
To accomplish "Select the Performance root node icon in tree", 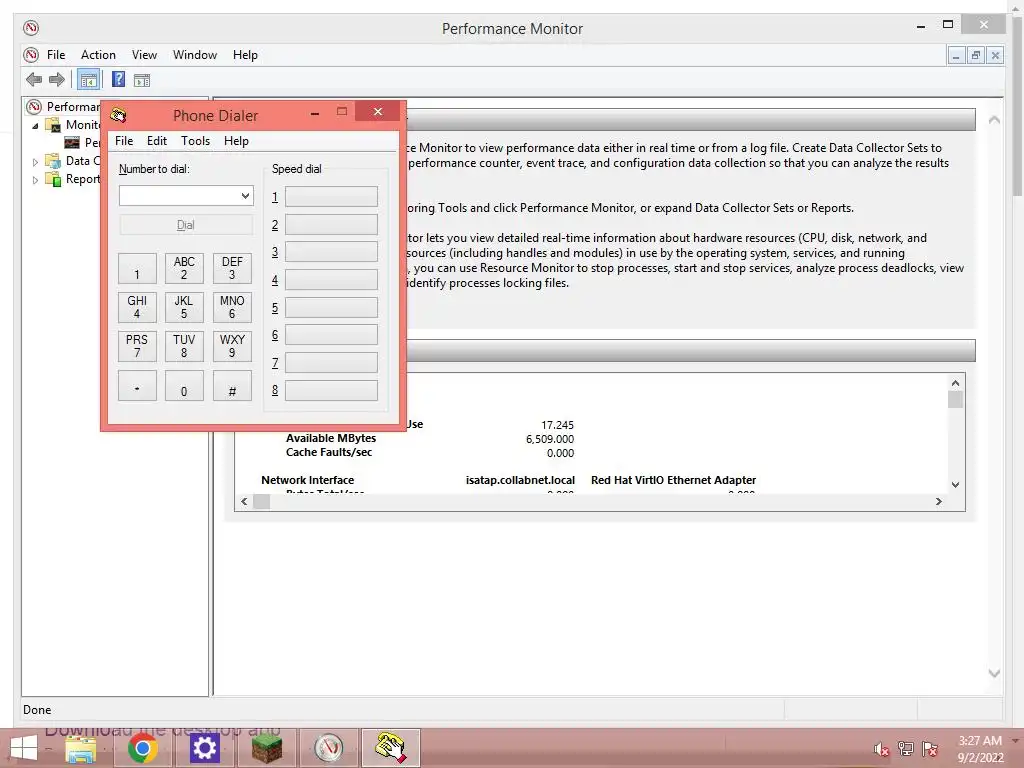I will coord(34,106).
